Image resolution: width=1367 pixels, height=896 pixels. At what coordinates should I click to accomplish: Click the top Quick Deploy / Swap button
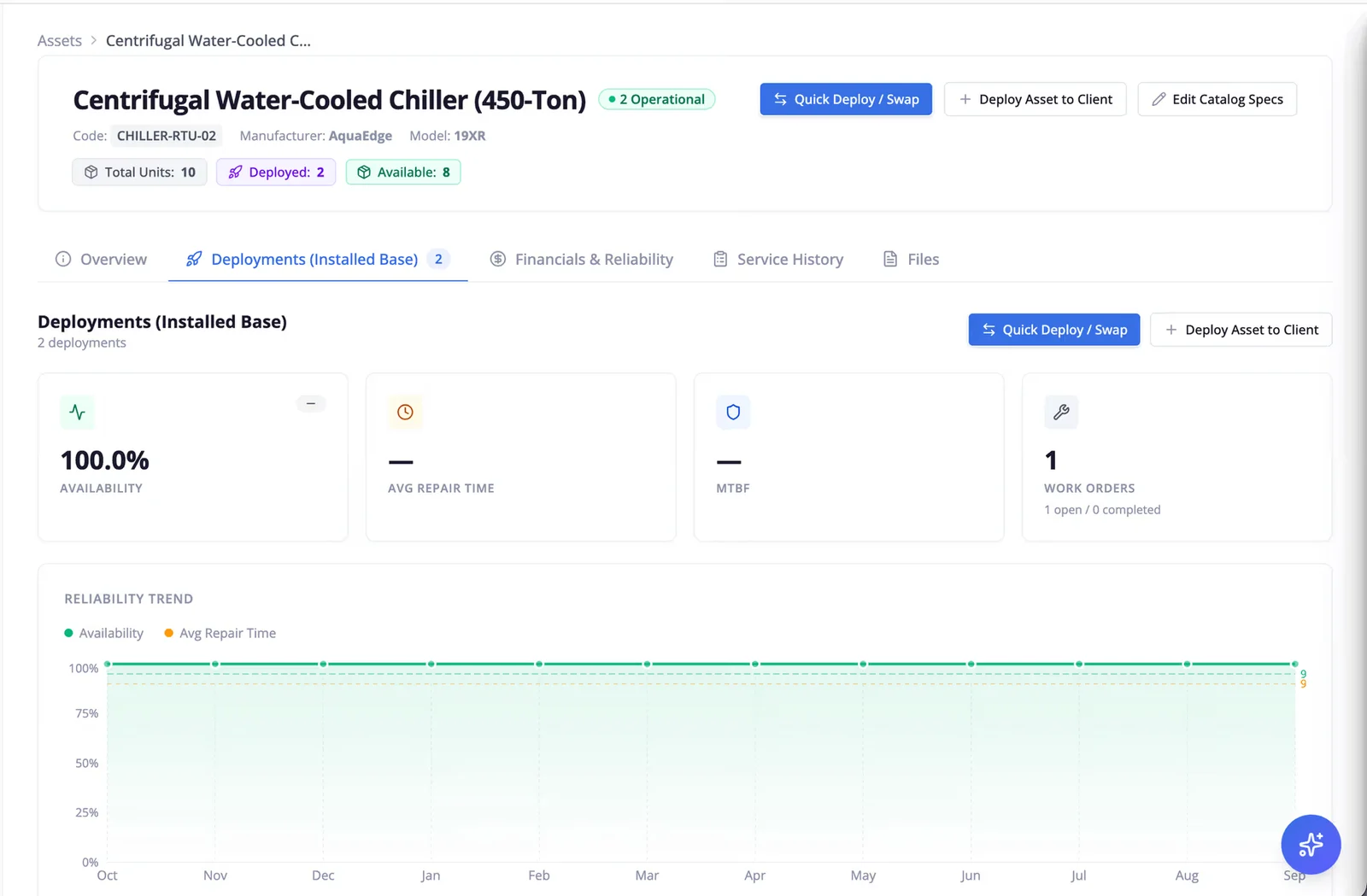click(846, 99)
